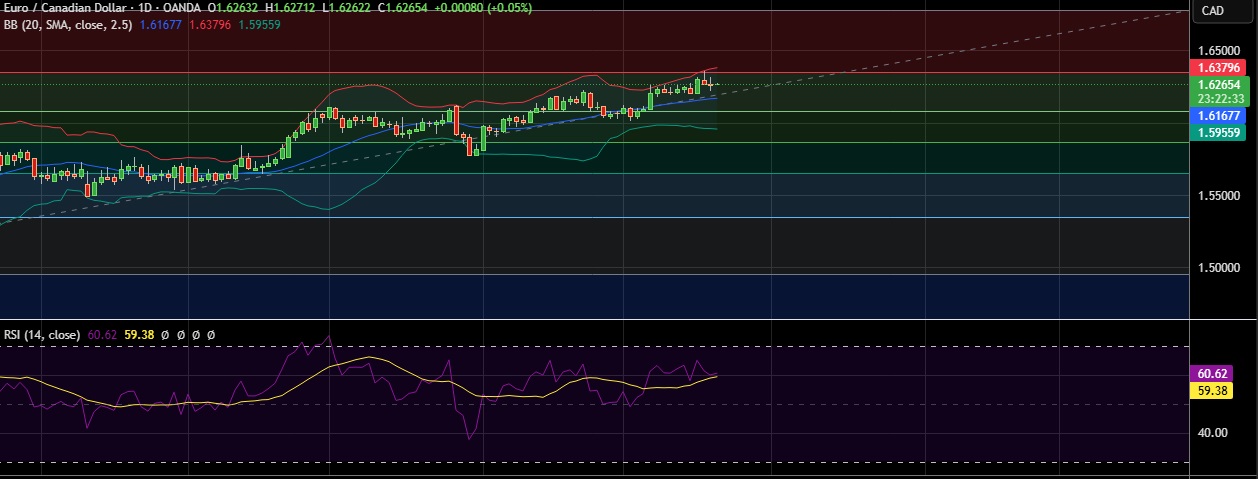Click the yellow 59.38 value in RSI legend

(x=139, y=335)
